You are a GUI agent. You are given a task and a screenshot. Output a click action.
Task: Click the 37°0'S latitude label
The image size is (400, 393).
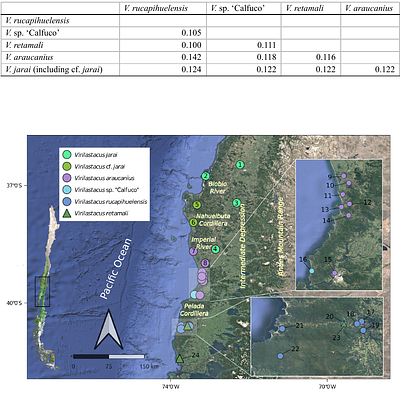14,185
